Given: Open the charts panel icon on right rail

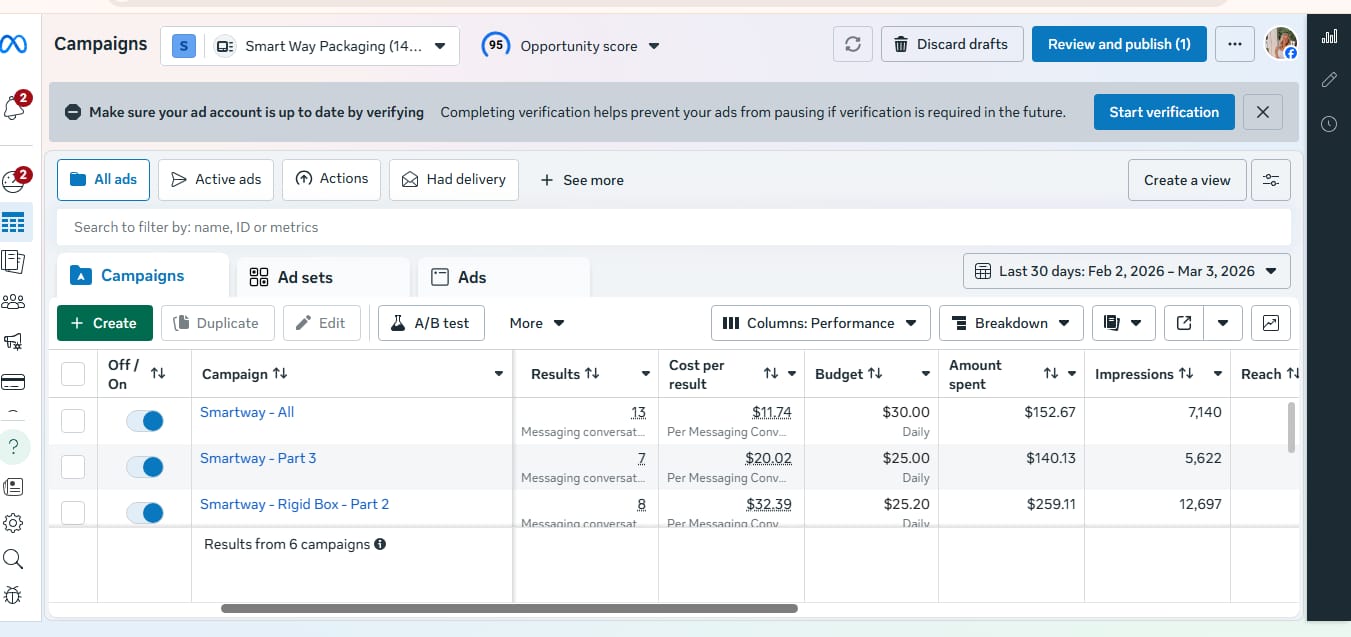Looking at the screenshot, I should pyautogui.click(x=1329, y=36).
